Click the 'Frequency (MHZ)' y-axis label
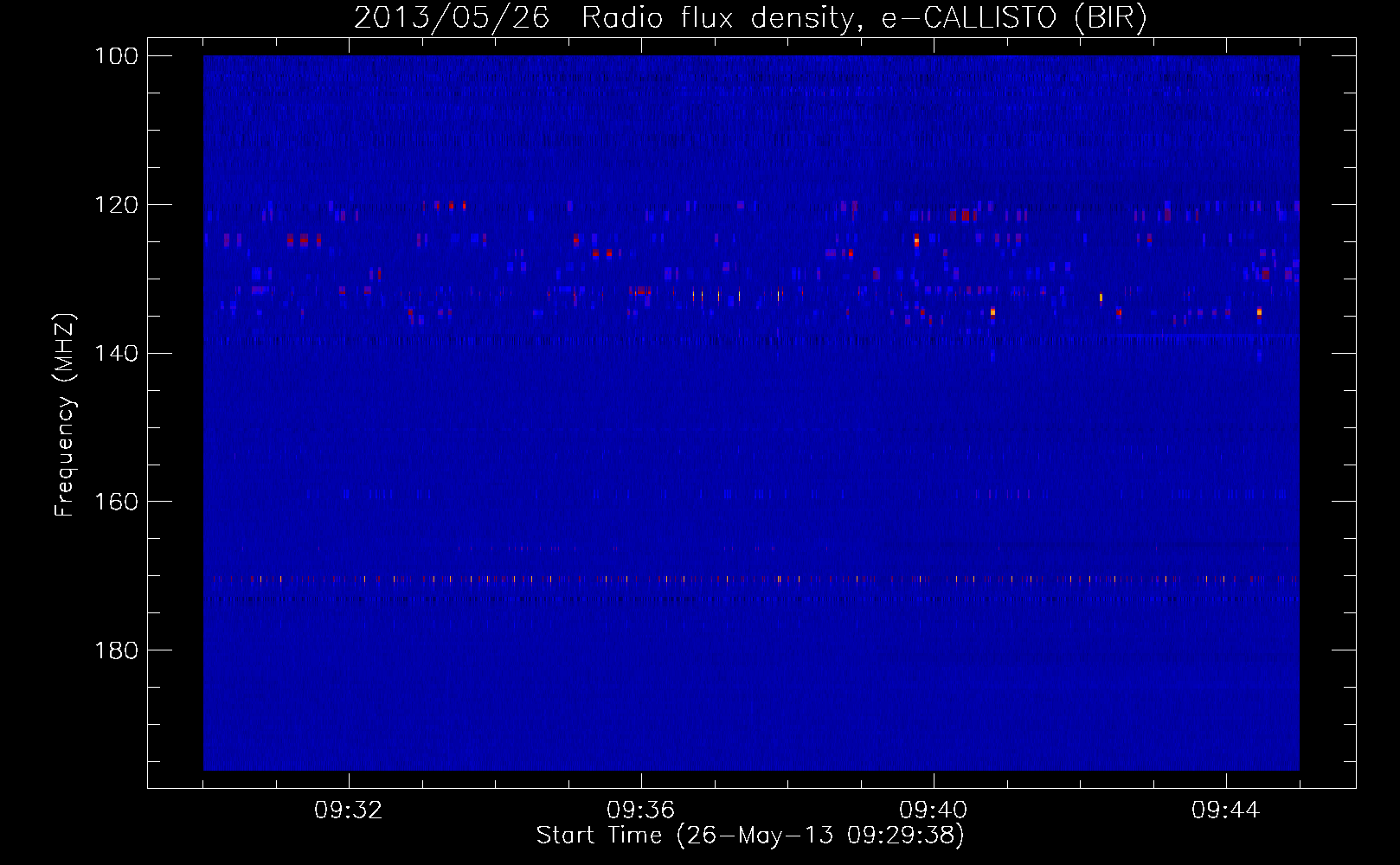Screen dimensions: 1400x865 point(65,415)
